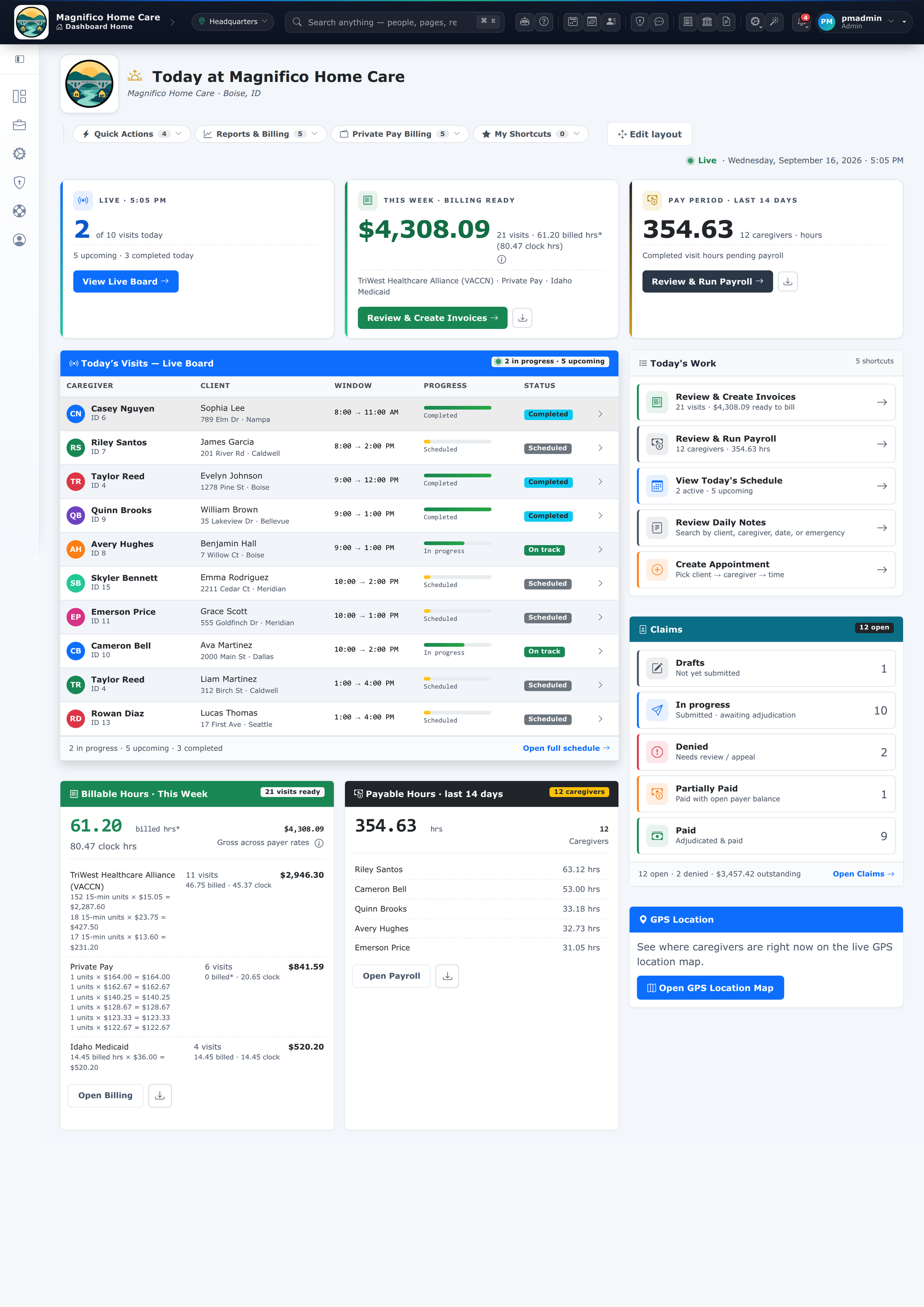Open the Denied claims row

click(766, 753)
